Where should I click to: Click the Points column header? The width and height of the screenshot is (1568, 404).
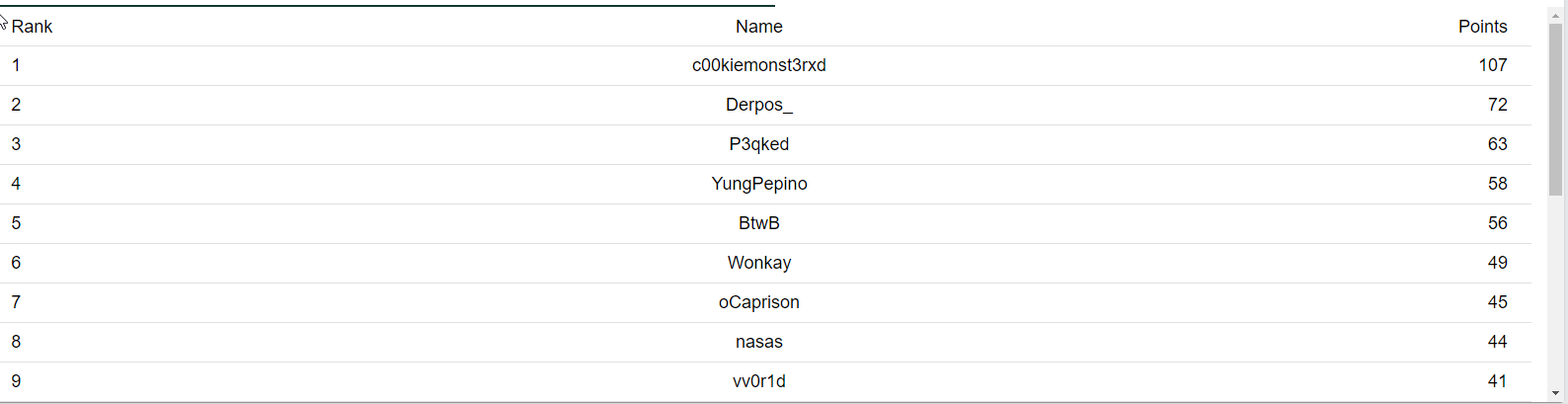tap(1482, 27)
